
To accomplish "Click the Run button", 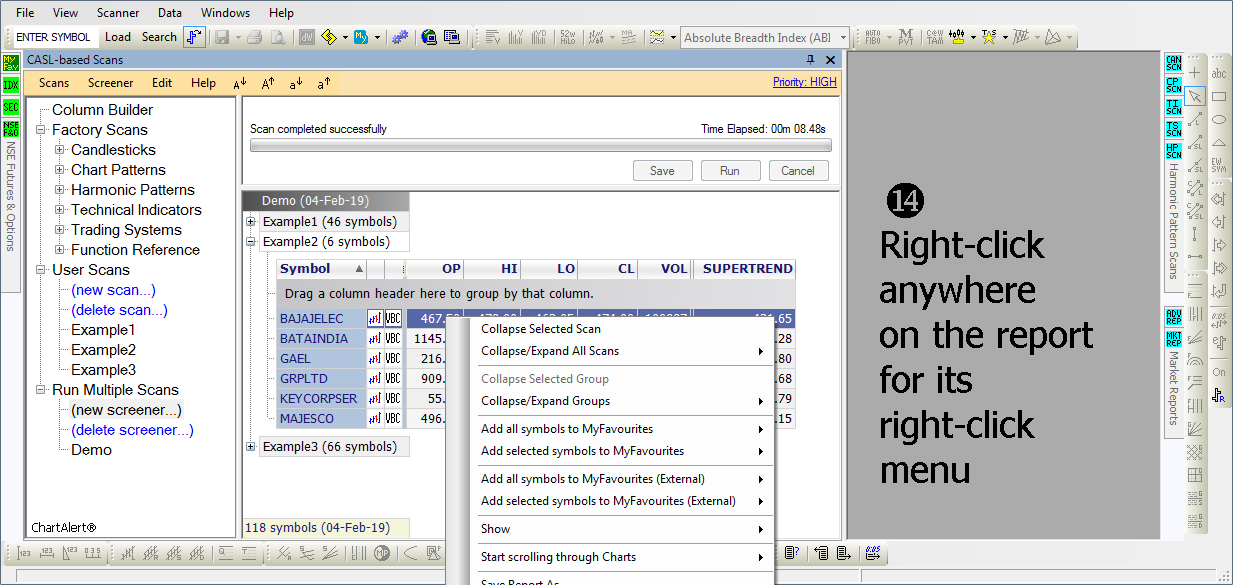I will tap(730, 171).
